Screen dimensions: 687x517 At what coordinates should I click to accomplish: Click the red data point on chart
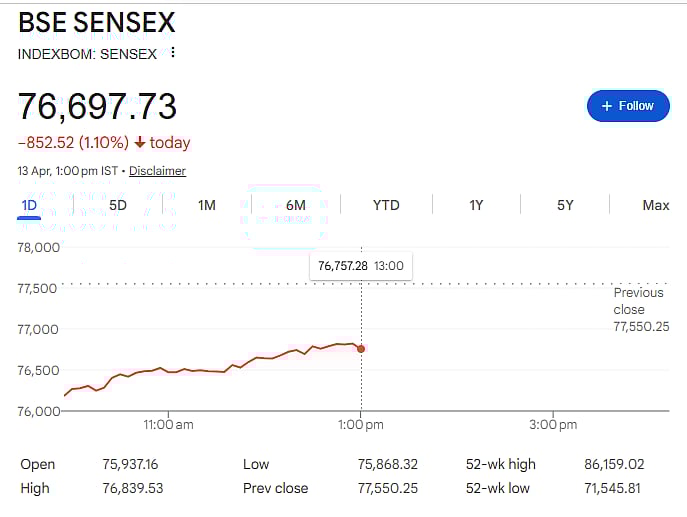pyautogui.click(x=361, y=348)
